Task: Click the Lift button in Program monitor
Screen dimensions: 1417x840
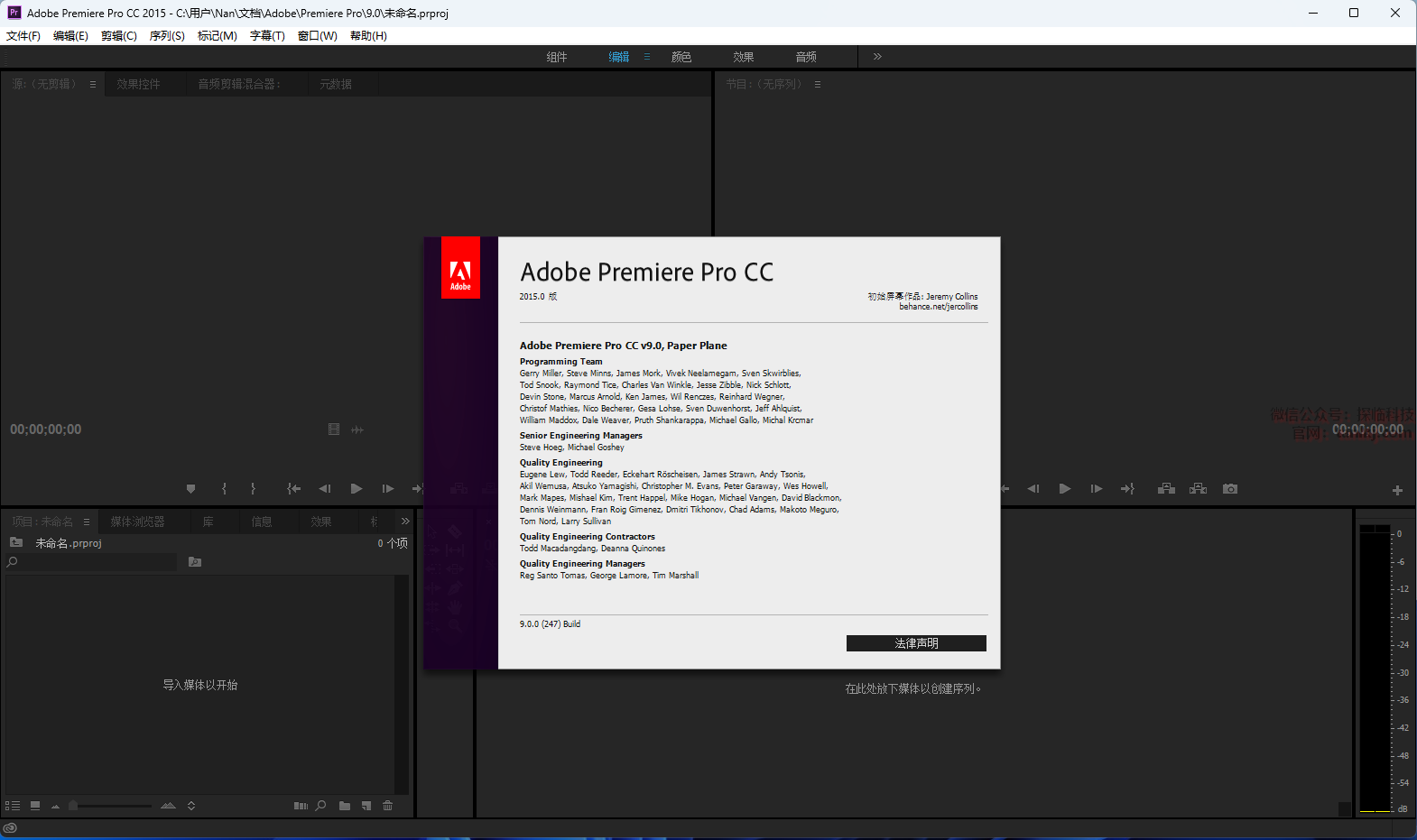Action: pyautogui.click(x=1166, y=489)
